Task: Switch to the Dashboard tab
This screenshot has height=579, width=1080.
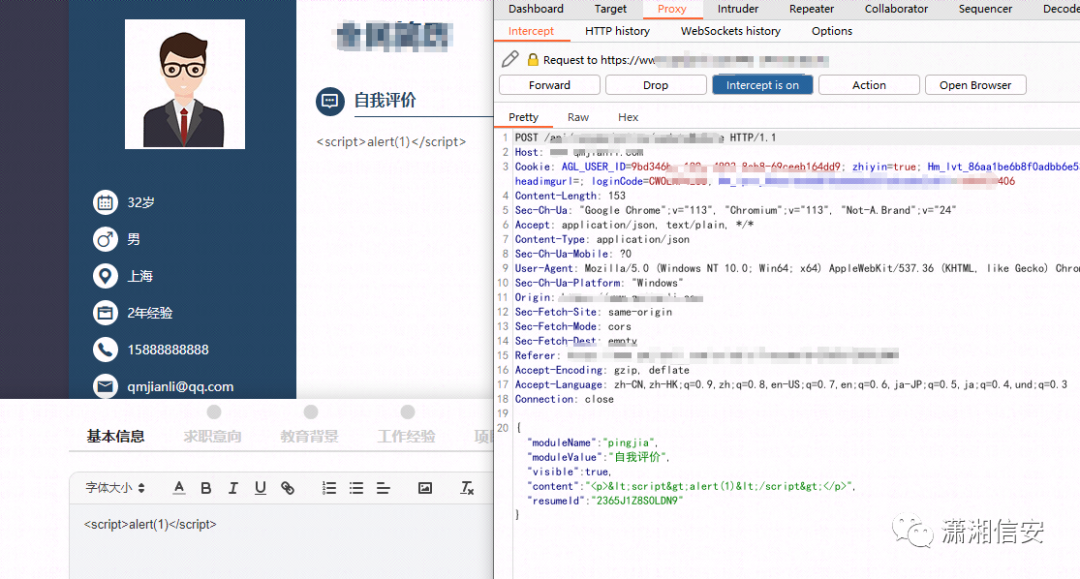Action: [x=536, y=9]
